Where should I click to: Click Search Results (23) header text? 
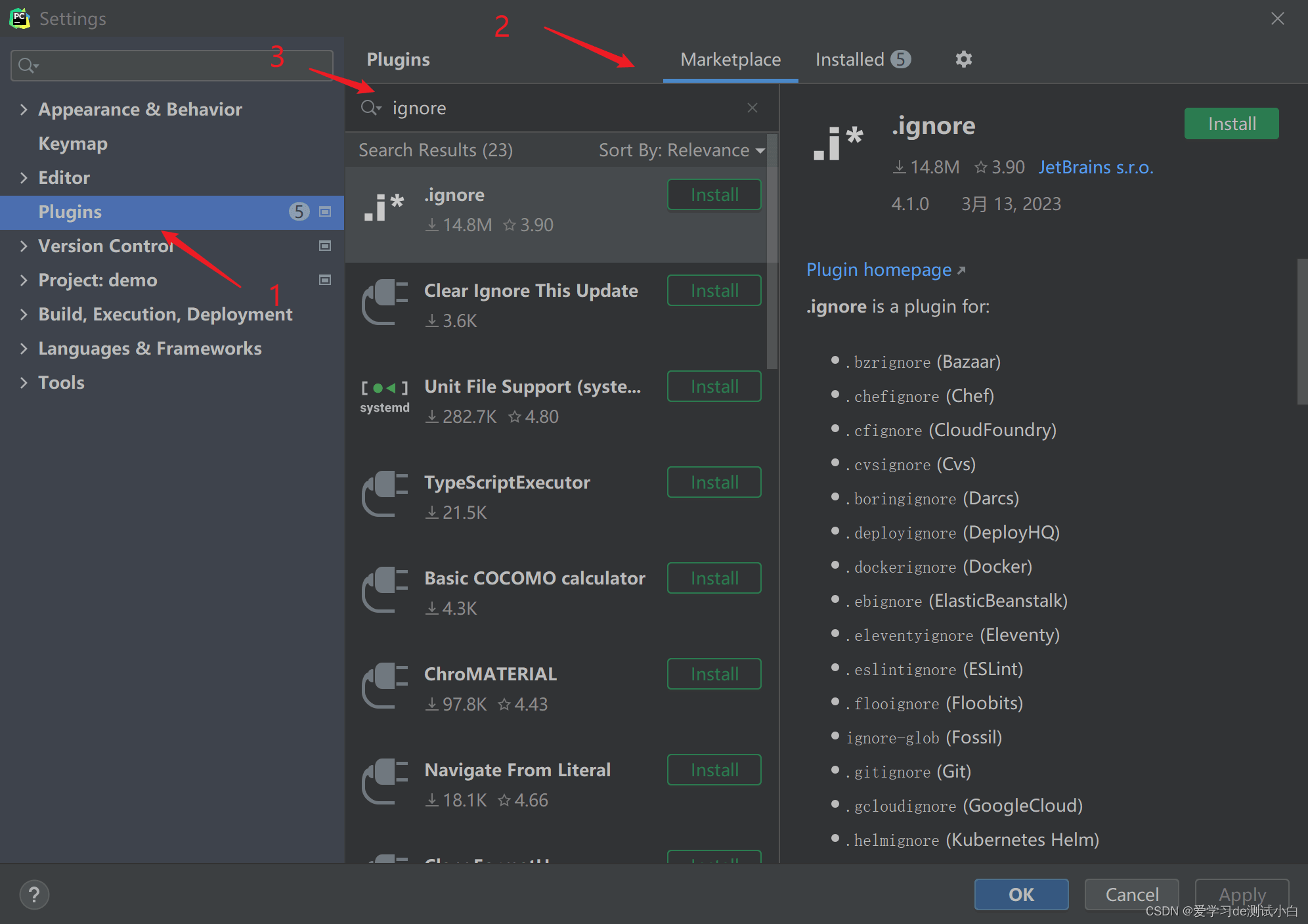[x=435, y=150]
